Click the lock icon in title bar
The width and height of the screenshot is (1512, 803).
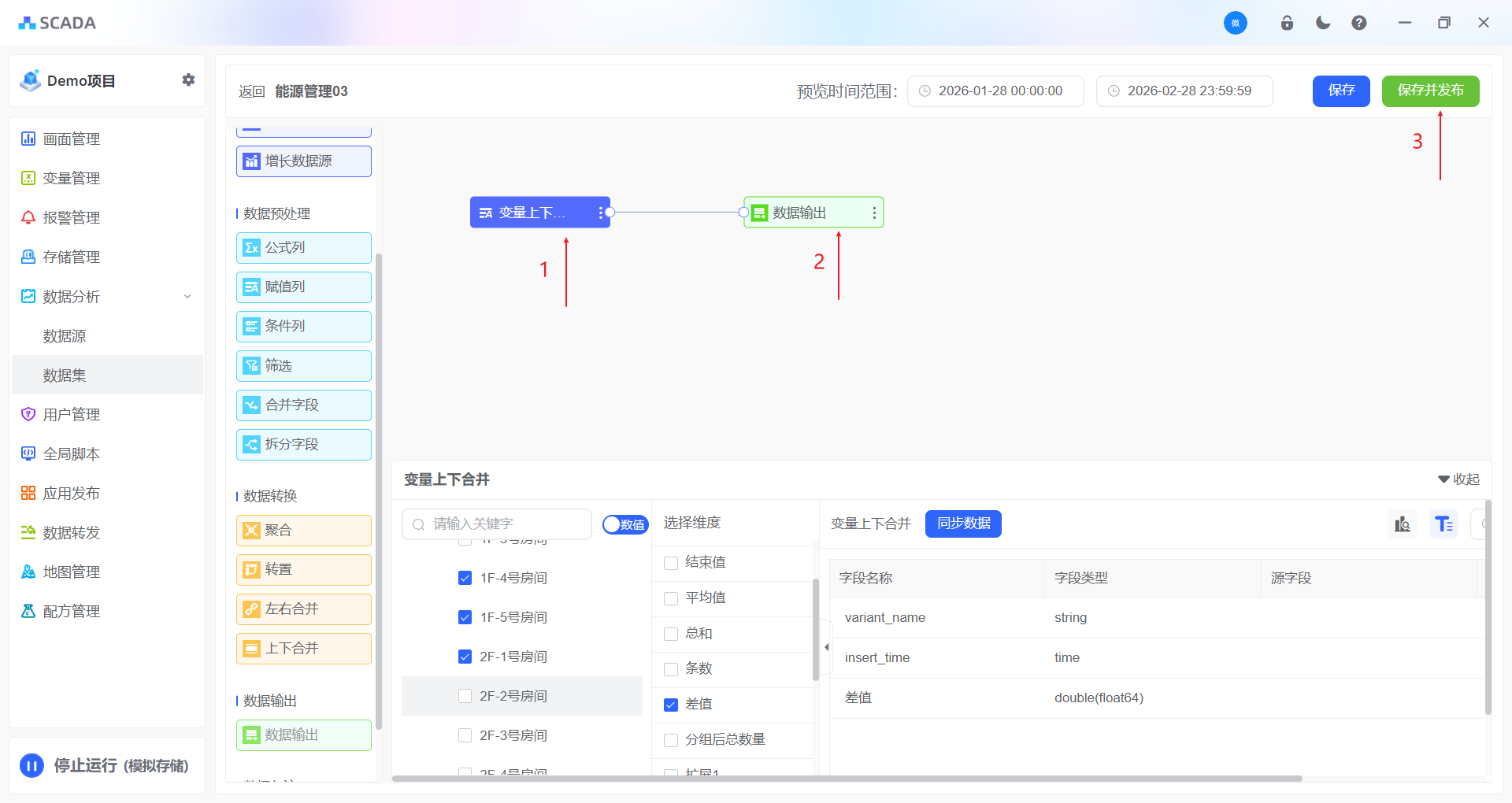pyautogui.click(x=1287, y=23)
